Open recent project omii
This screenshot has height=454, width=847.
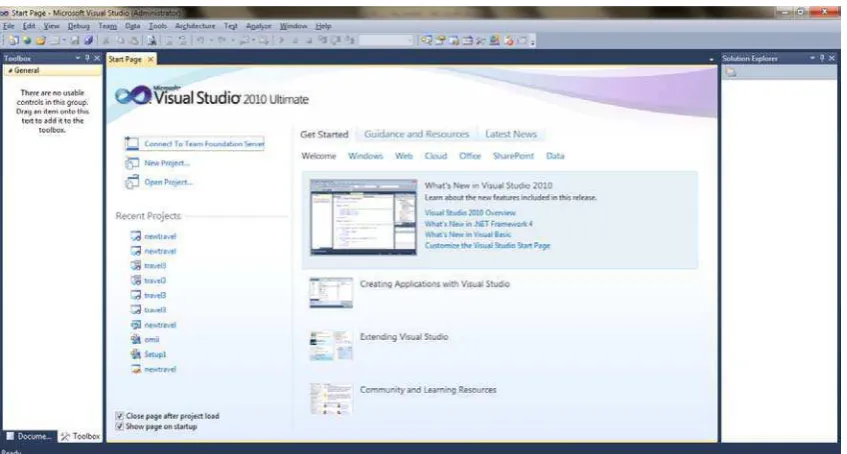152,339
